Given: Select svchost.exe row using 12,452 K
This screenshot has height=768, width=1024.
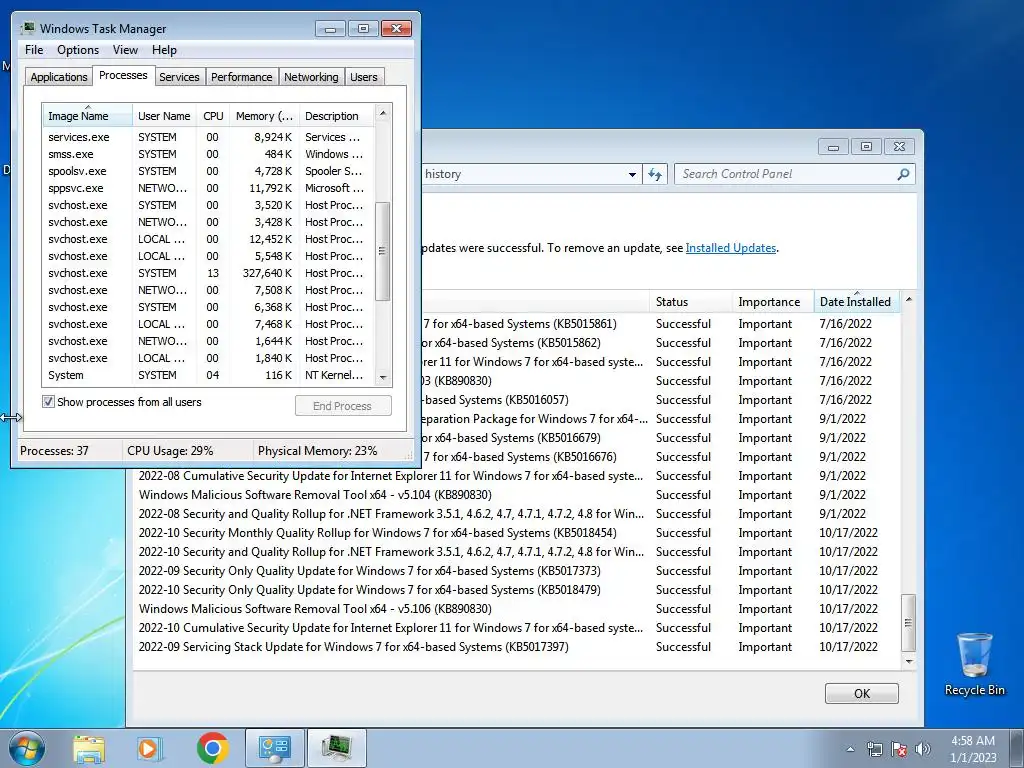Looking at the screenshot, I should (x=208, y=239).
